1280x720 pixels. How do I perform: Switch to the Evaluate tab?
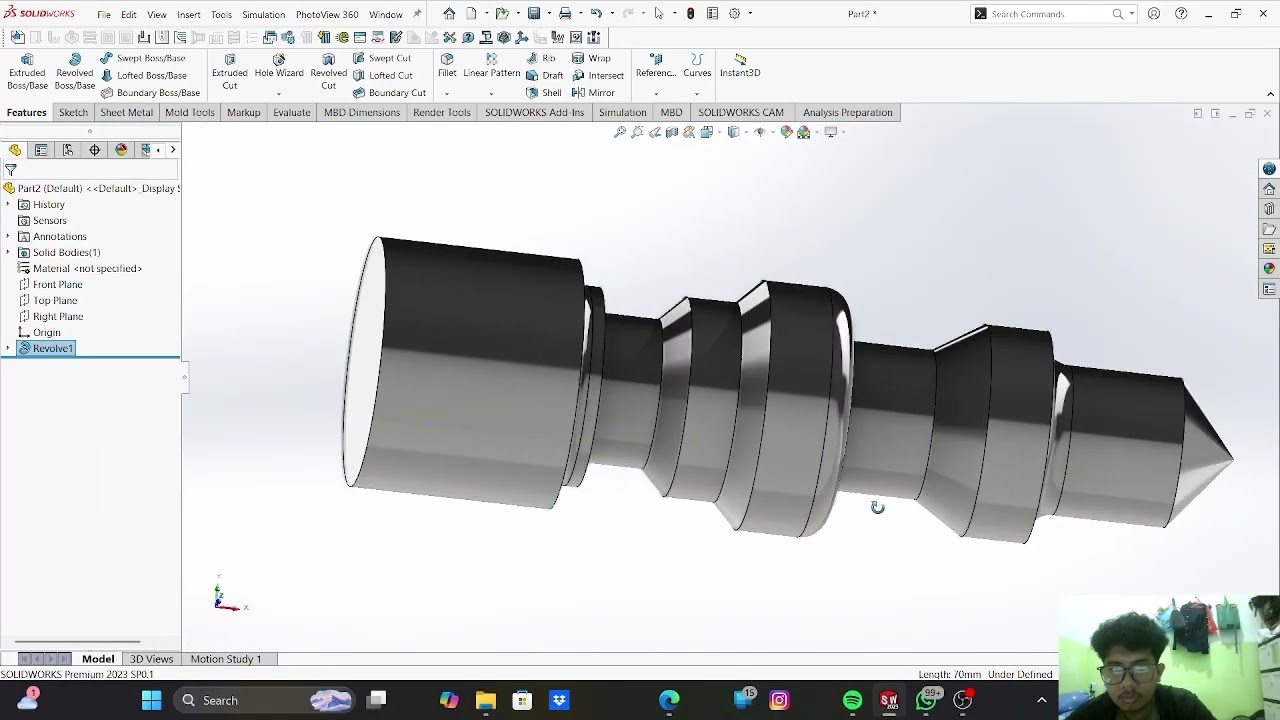click(x=292, y=113)
